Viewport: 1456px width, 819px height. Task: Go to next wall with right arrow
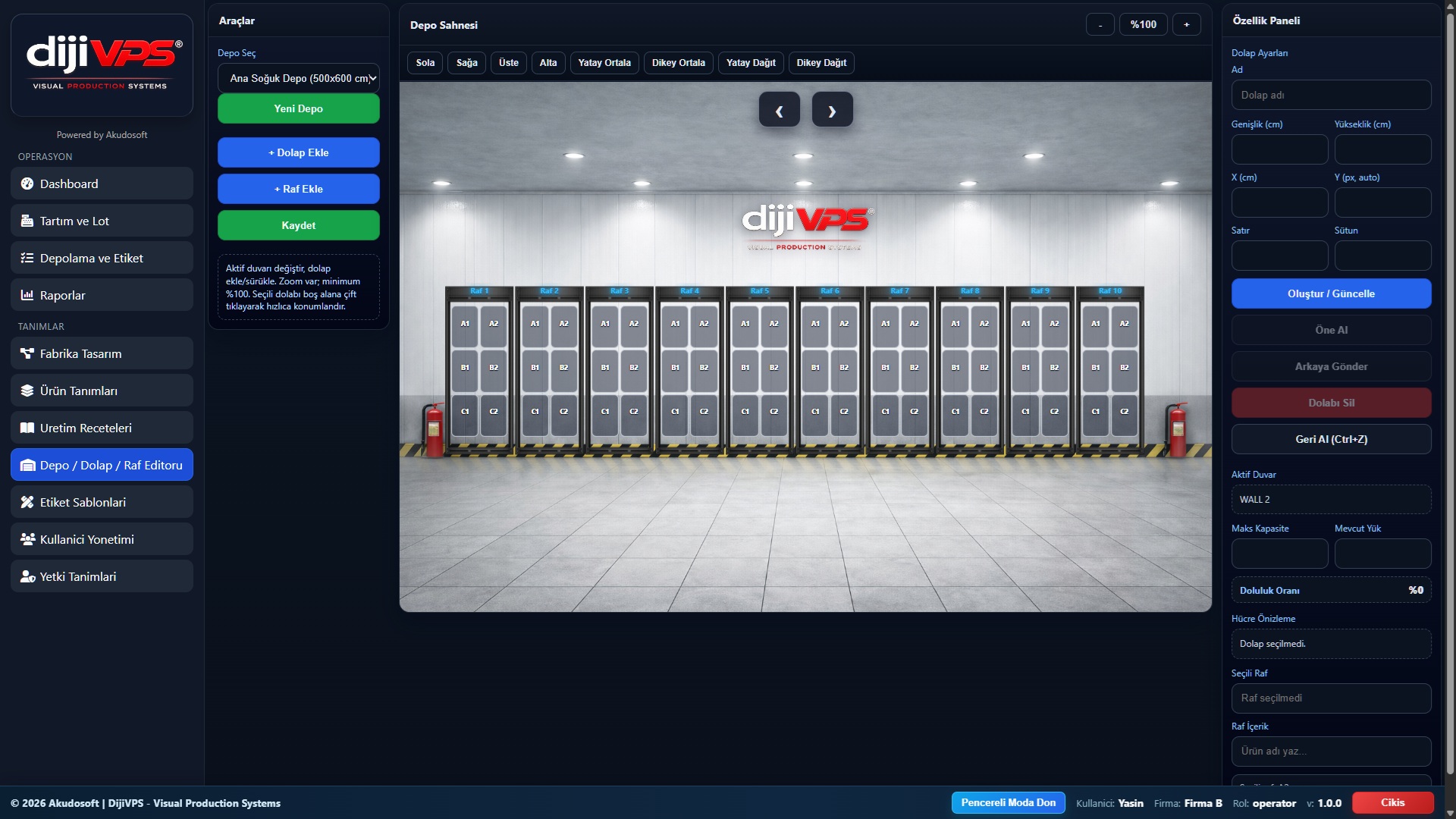(833, 109)
